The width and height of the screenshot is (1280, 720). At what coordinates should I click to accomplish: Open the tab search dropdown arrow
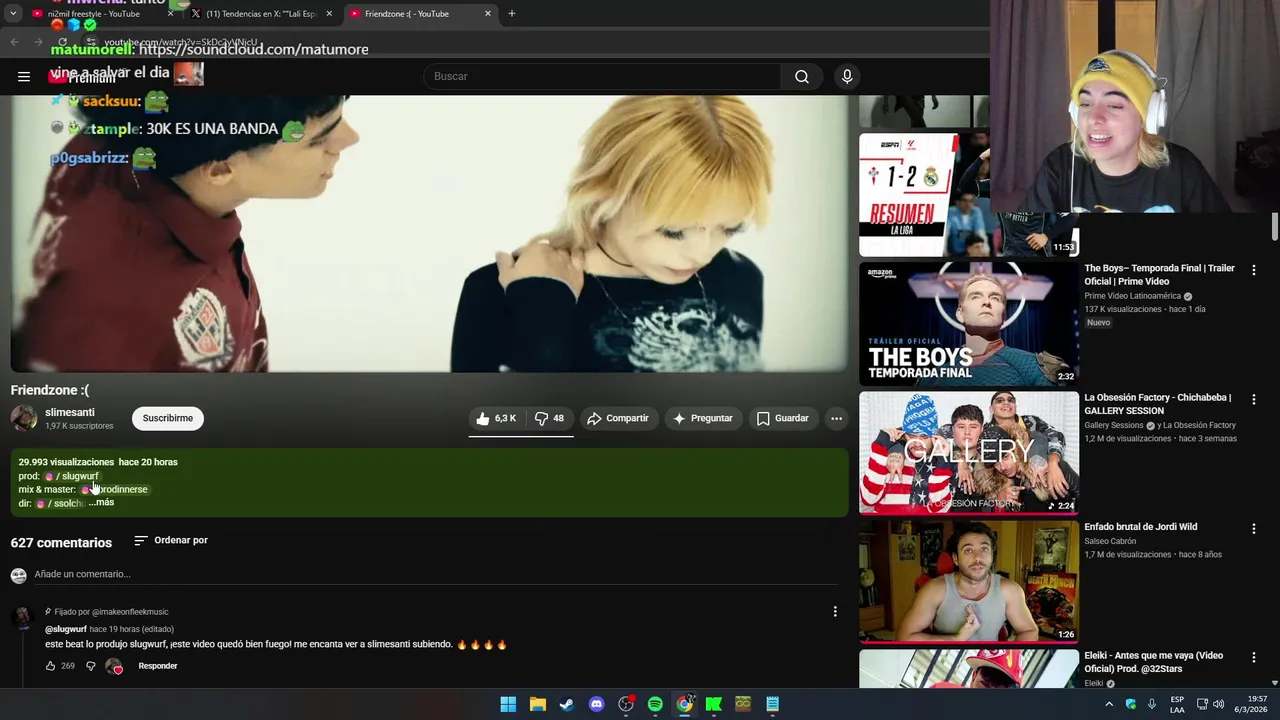click(13, 14)
